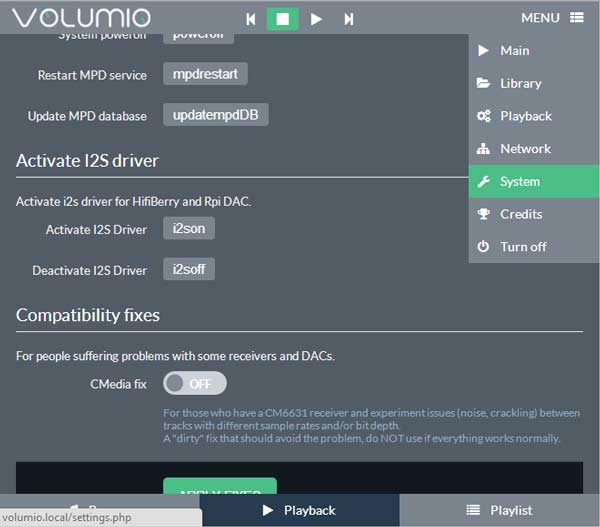Click the previous track icon

tap(251, 18)
